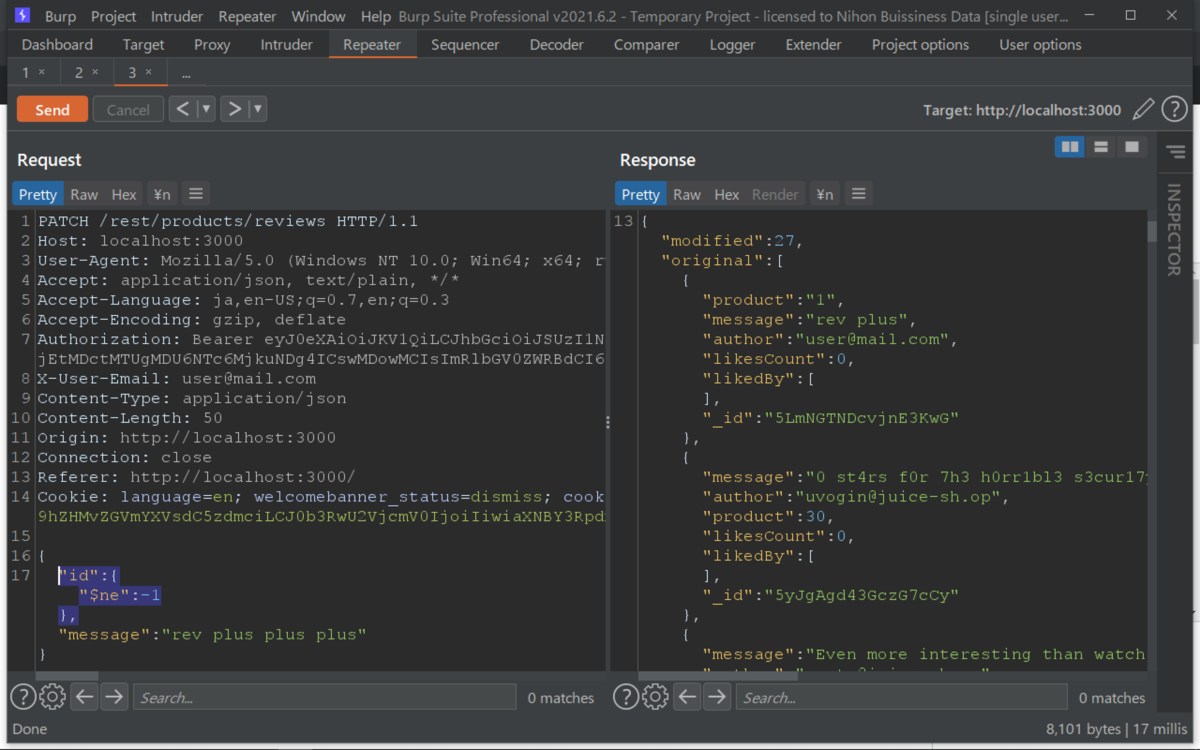Open the Help menu
The image size is (1200, 750).
pyautogui.click(x=376, y=16)
